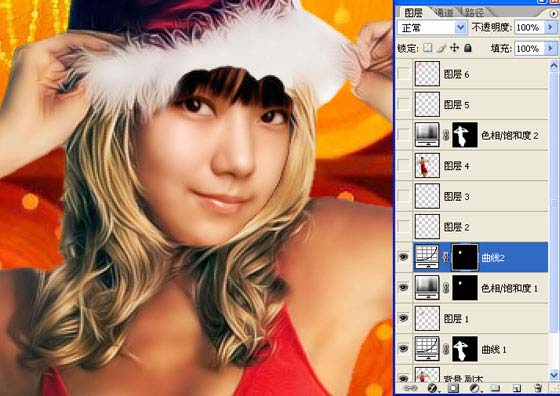
Task: Enable lock transparent pixels option
Action: (x=428, y=48)
